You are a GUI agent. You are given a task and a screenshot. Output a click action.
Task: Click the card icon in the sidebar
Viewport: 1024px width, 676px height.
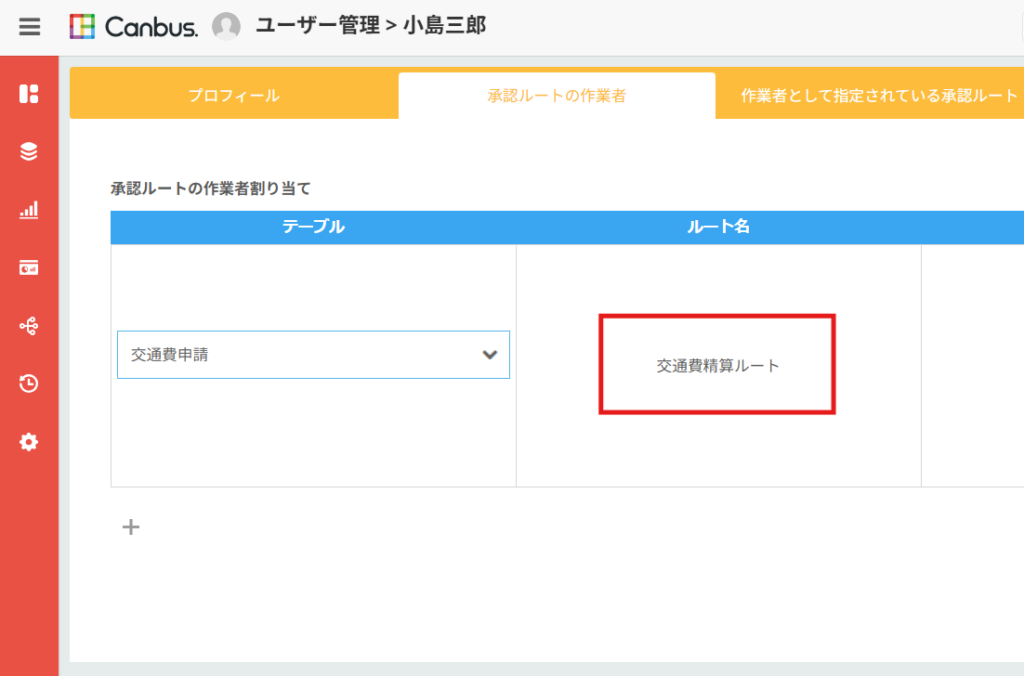[29, 268]
